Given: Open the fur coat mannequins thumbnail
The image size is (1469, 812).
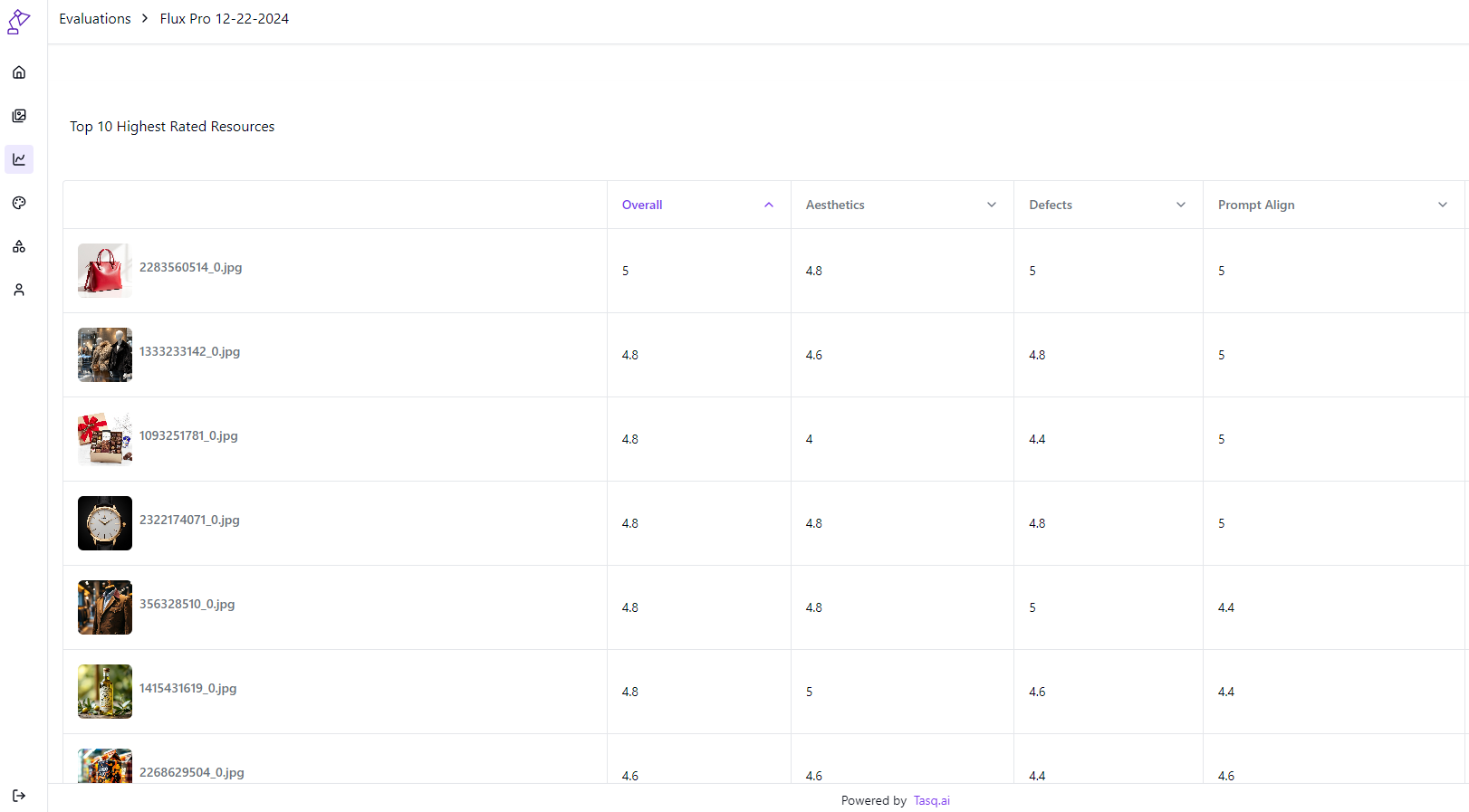Looking at the screenshot, I should pyautogui.click(x=105, y=355).
